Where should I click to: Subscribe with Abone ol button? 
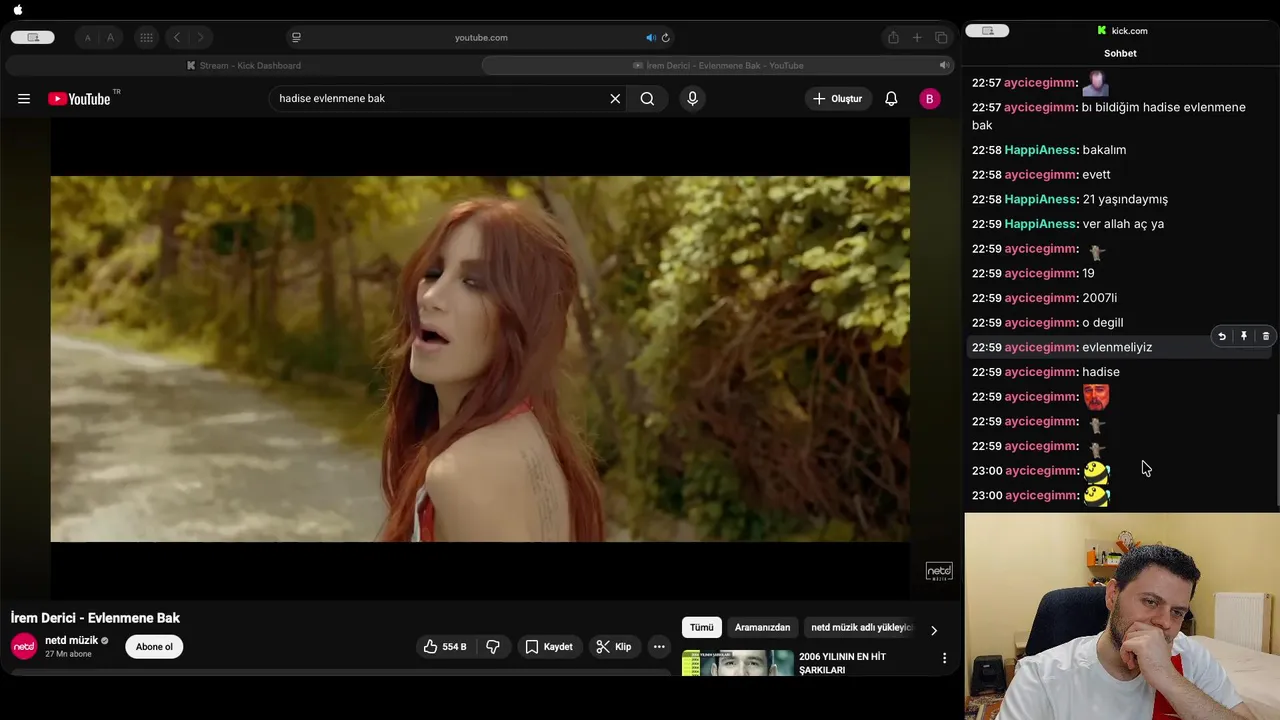coord(154,647)
